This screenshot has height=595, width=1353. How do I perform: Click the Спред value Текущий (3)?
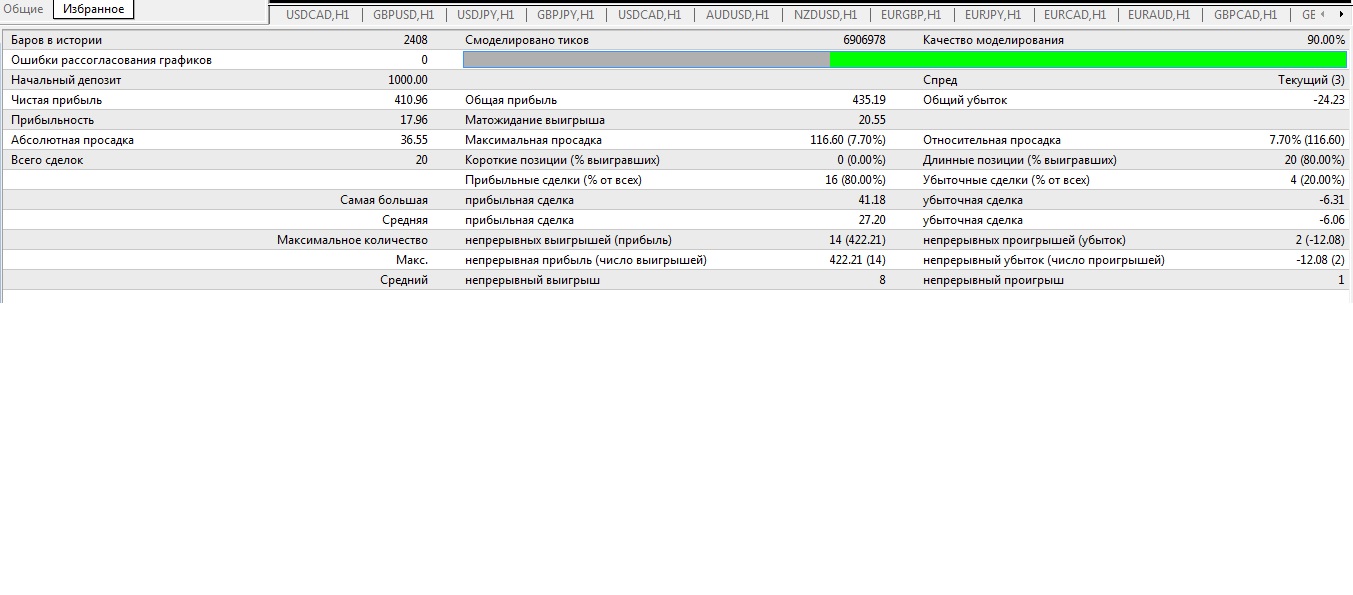coord(1311,80)
